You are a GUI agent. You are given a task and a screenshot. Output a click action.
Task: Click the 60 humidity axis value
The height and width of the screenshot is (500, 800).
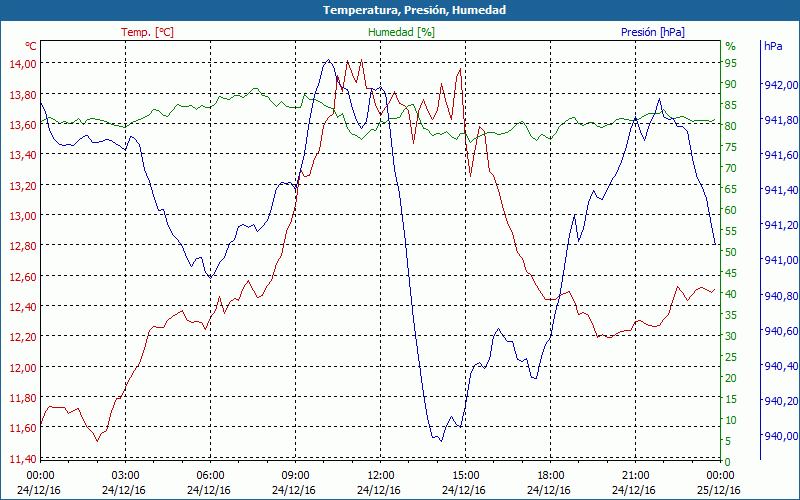pos(731,210)
